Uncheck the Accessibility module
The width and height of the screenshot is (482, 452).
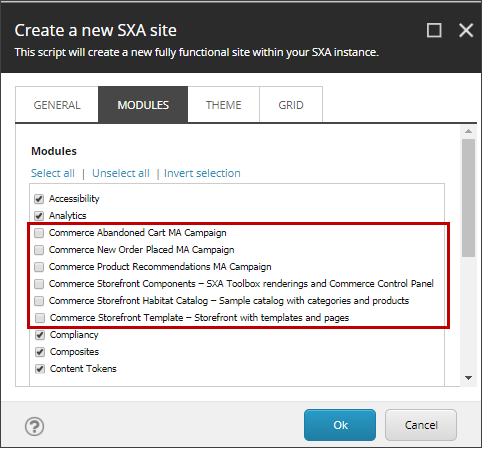(39, 199)
